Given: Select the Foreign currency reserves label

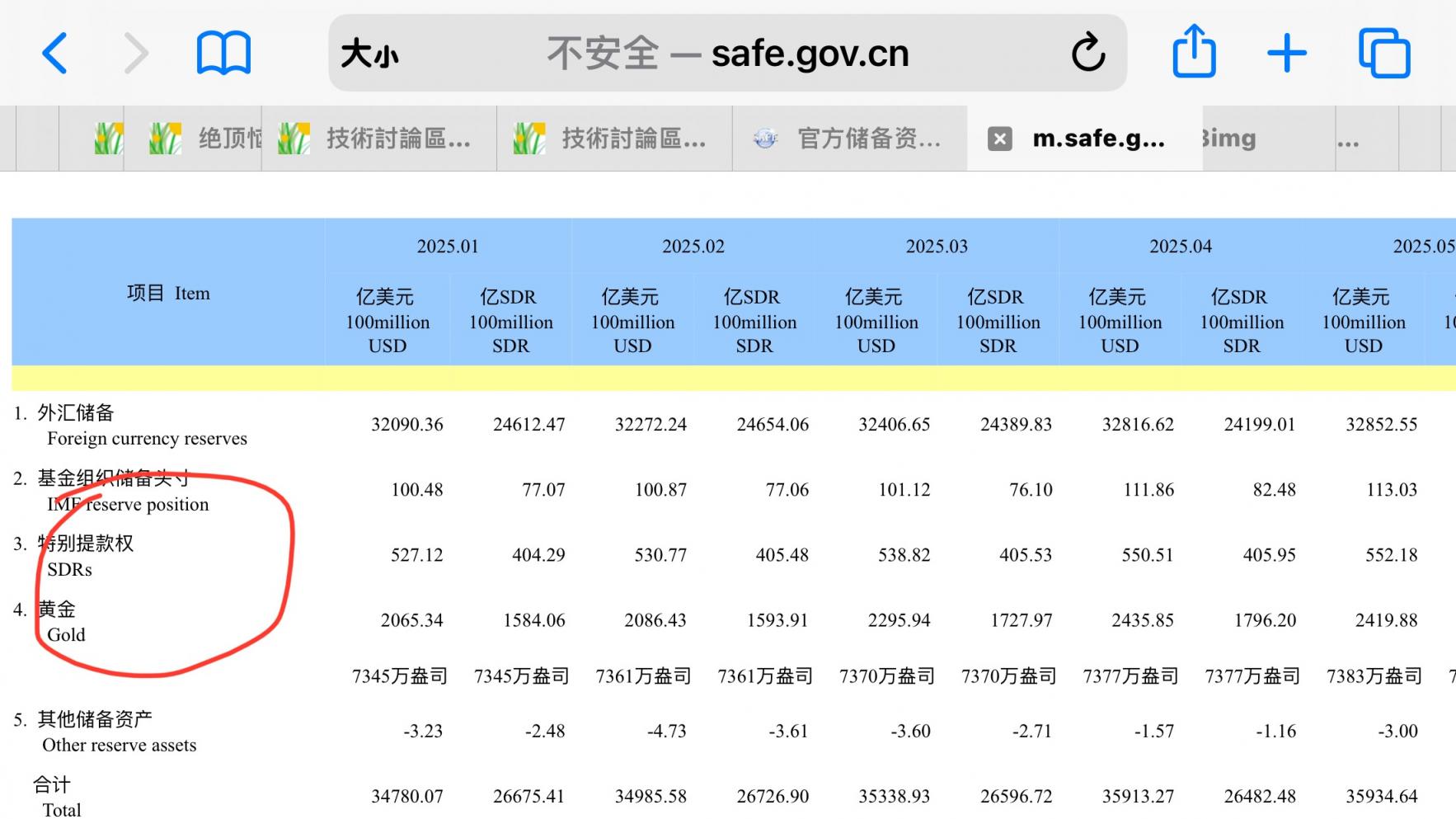Looking at the screenshot, I should coord(147,439).
